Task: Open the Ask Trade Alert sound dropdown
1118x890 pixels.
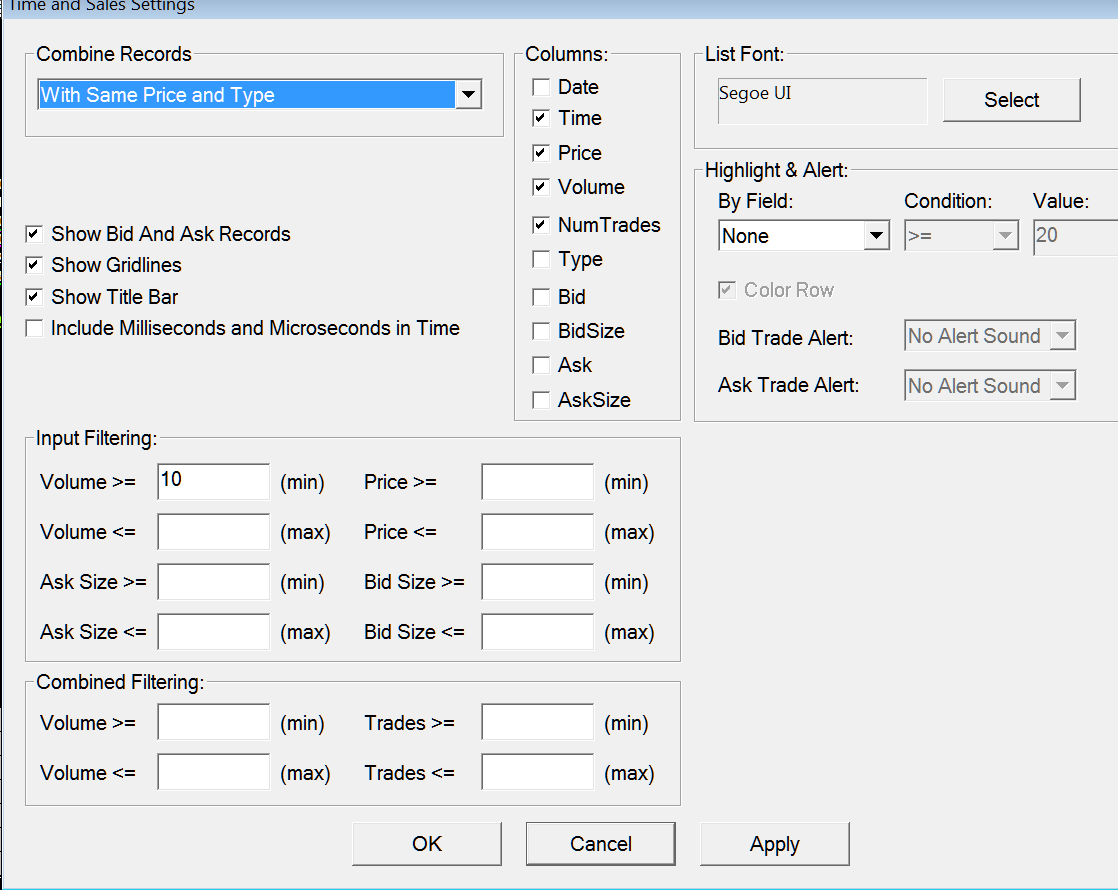Action: click(990, 386)
